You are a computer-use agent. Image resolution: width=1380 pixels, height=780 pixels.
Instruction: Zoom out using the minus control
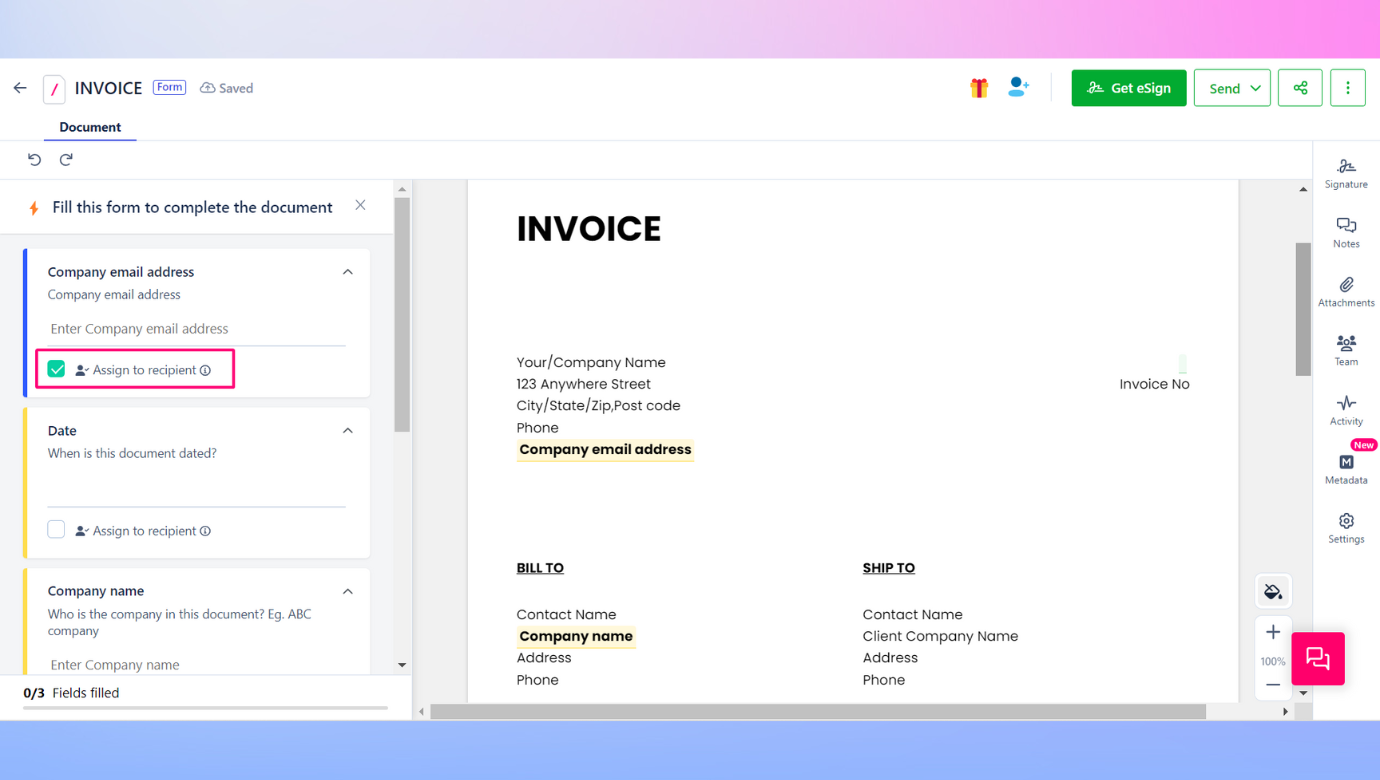coord(1272,684)
